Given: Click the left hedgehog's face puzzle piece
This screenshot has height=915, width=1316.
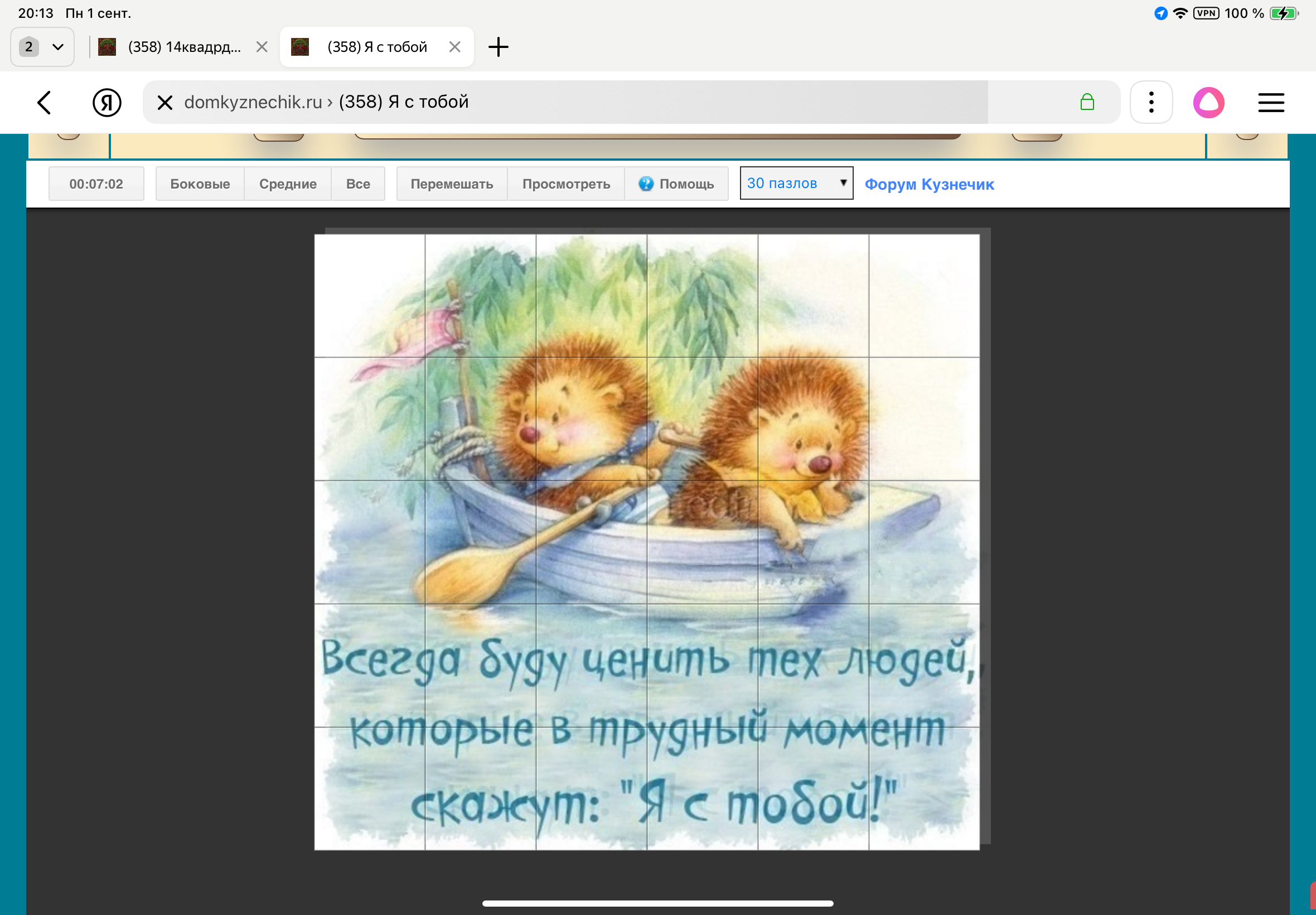Looking at the screenshot, I should pos(591,419).
